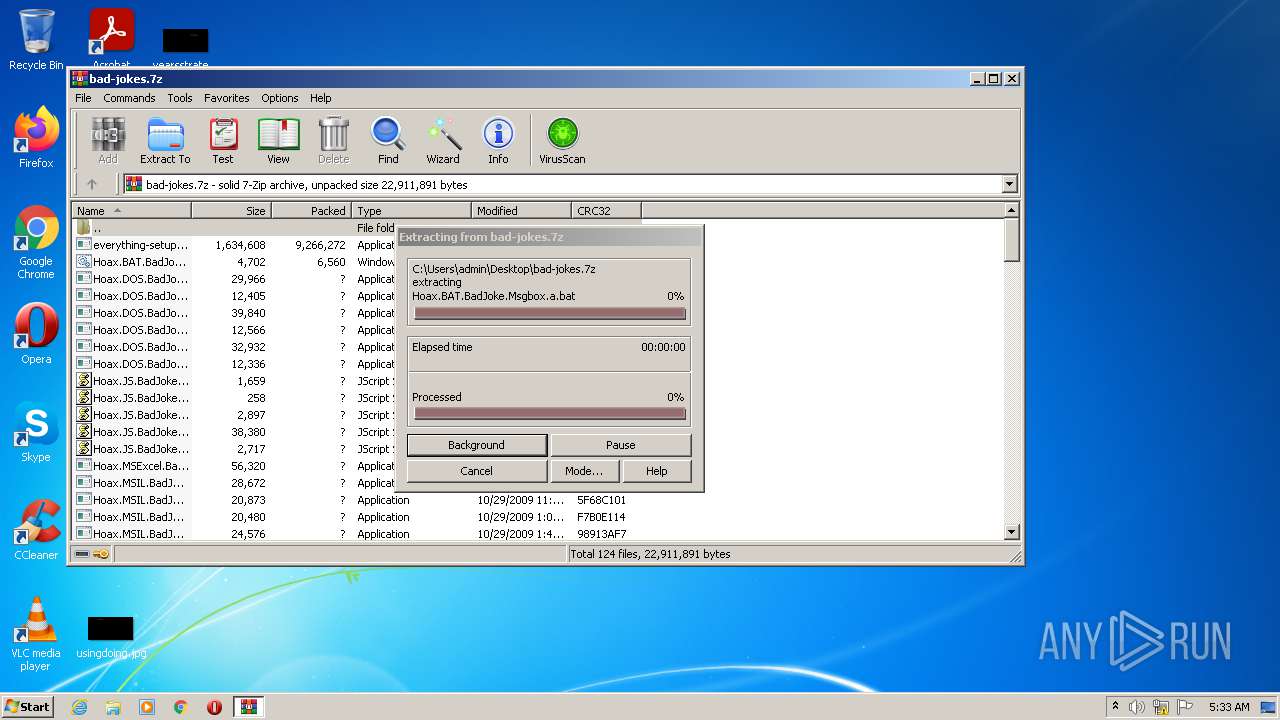This screenshot has height=720, width=1280.
Task: Open Windows Explorer taskbar icon
Action: pyautogui.click(x=113, y=707)
